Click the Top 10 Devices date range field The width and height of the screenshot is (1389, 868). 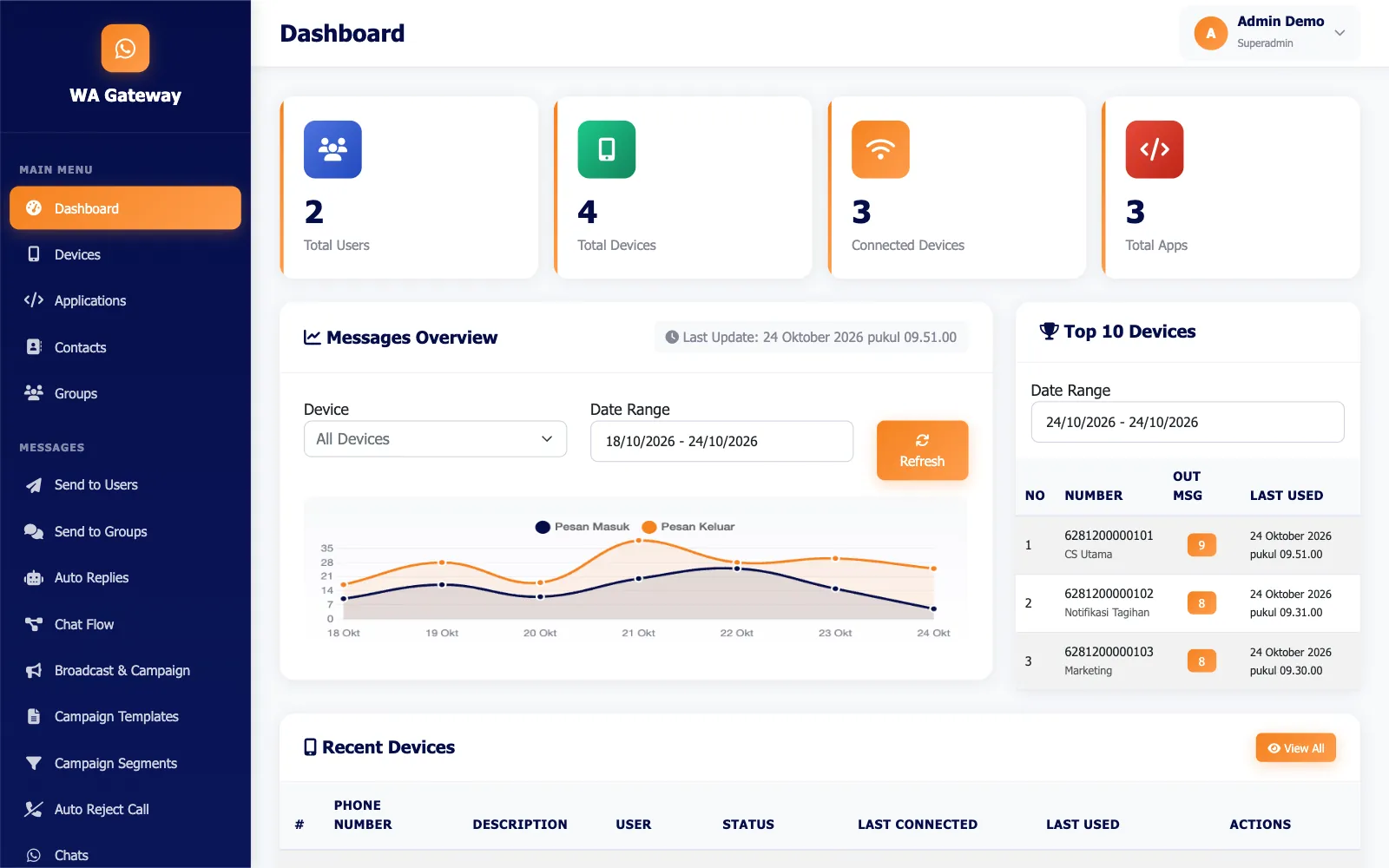pyautogui.click(x=1188, y=422)
